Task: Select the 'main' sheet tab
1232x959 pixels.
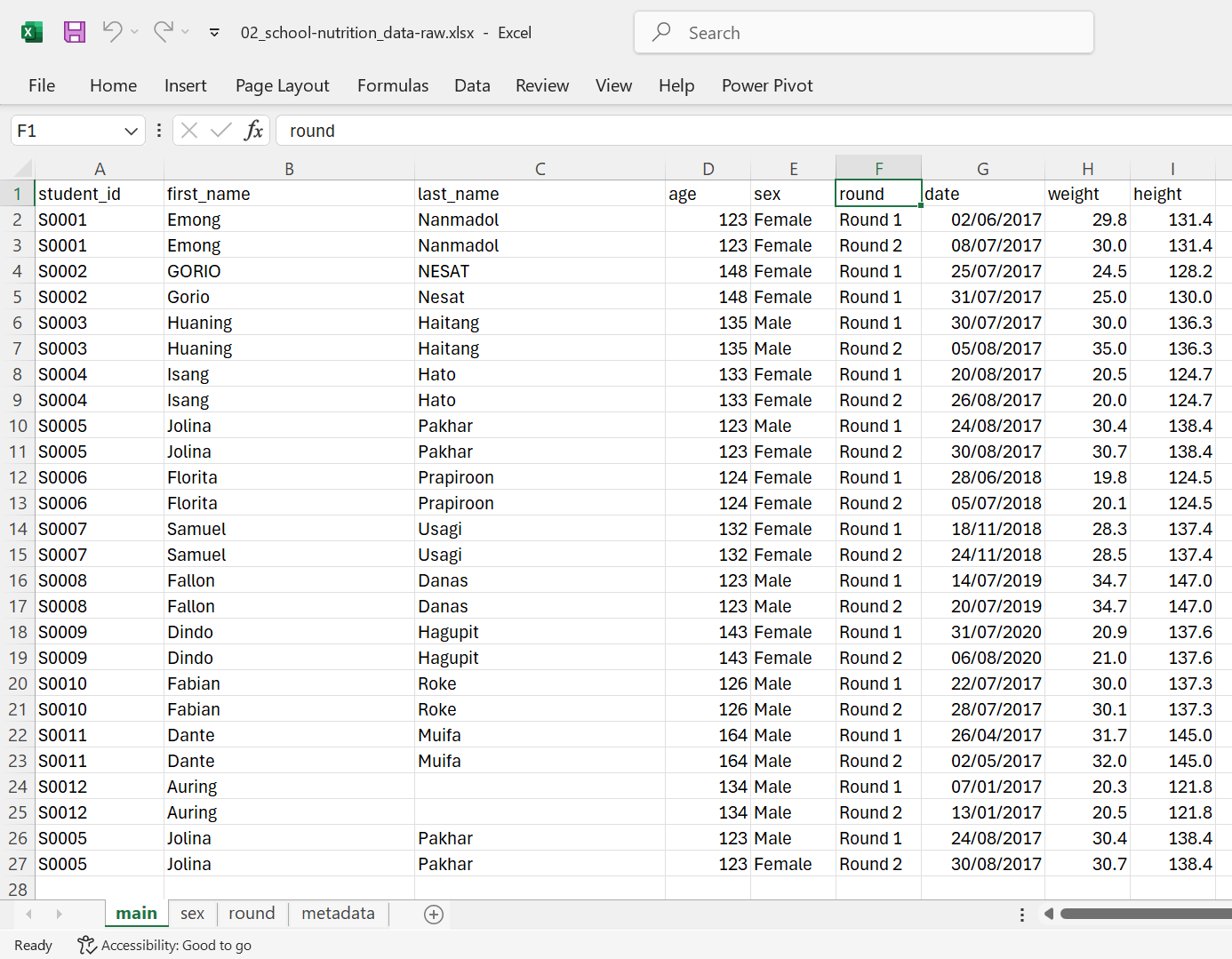Action: (136, 913)
